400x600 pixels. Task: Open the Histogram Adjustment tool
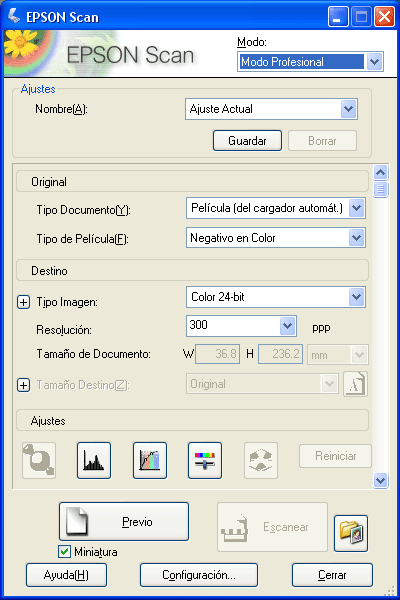pos(94,460)
